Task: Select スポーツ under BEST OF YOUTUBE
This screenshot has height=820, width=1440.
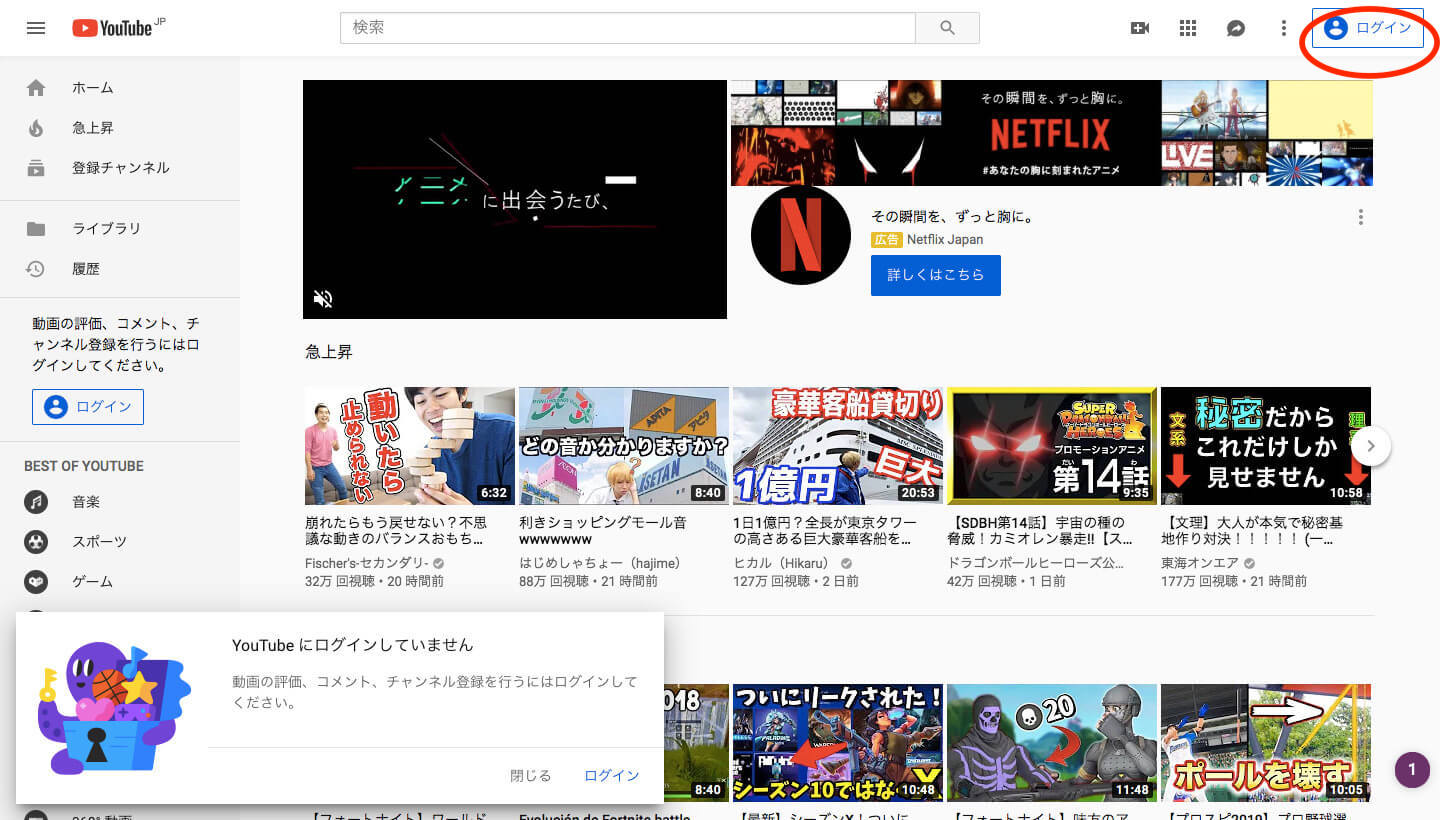Action: (120, 542)
